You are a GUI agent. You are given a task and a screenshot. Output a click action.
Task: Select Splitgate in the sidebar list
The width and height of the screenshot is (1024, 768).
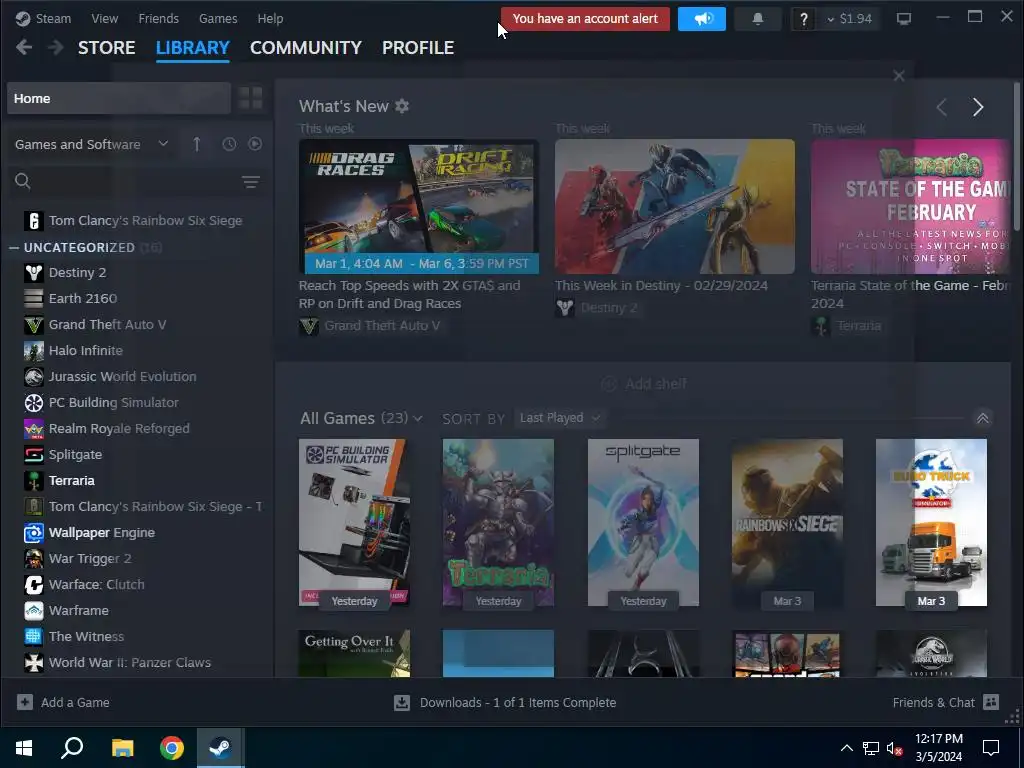pos(75,455)
